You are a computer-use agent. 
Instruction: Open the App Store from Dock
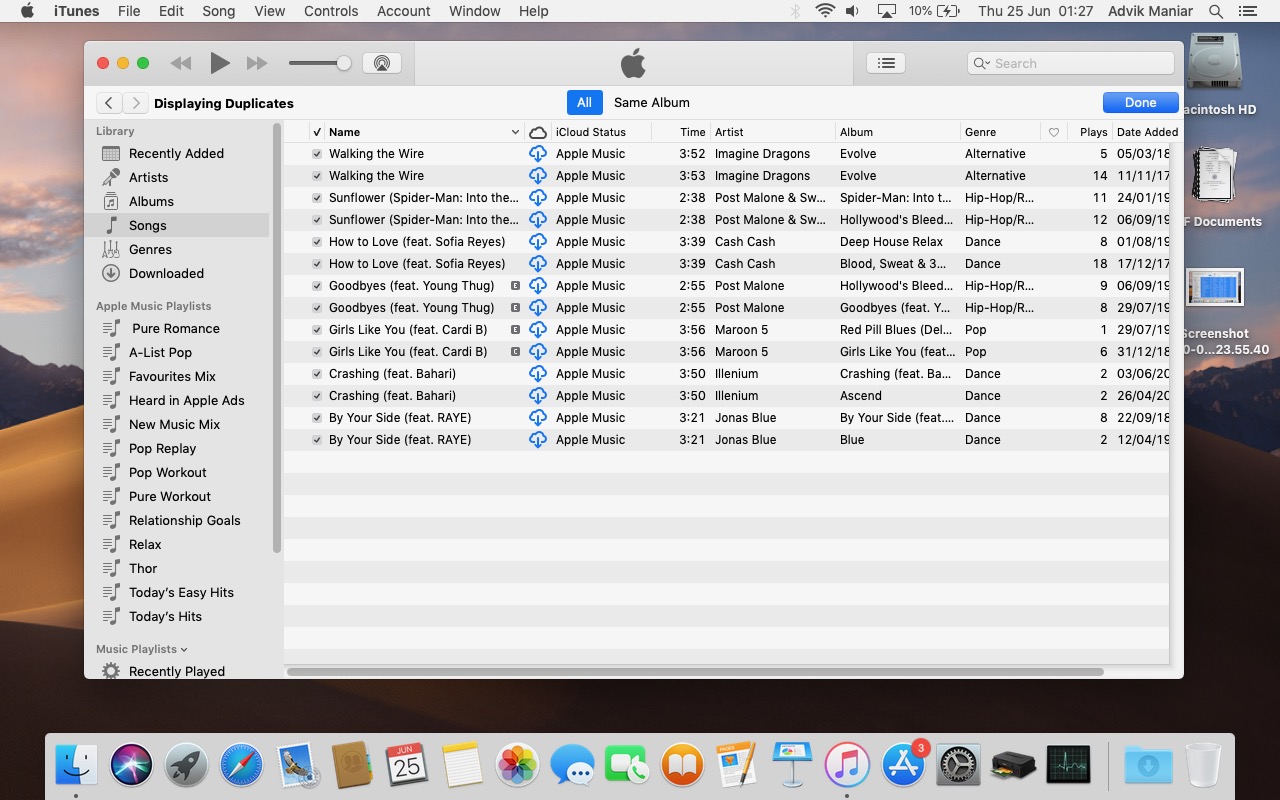click(x=903, y=766)
